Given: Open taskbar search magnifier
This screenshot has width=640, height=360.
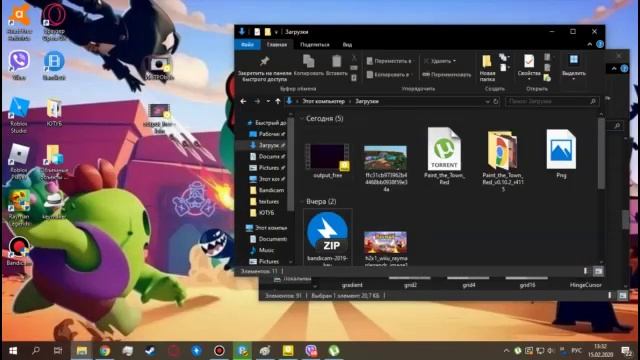Looking at the screenshot, I should (x=36, y=351).
